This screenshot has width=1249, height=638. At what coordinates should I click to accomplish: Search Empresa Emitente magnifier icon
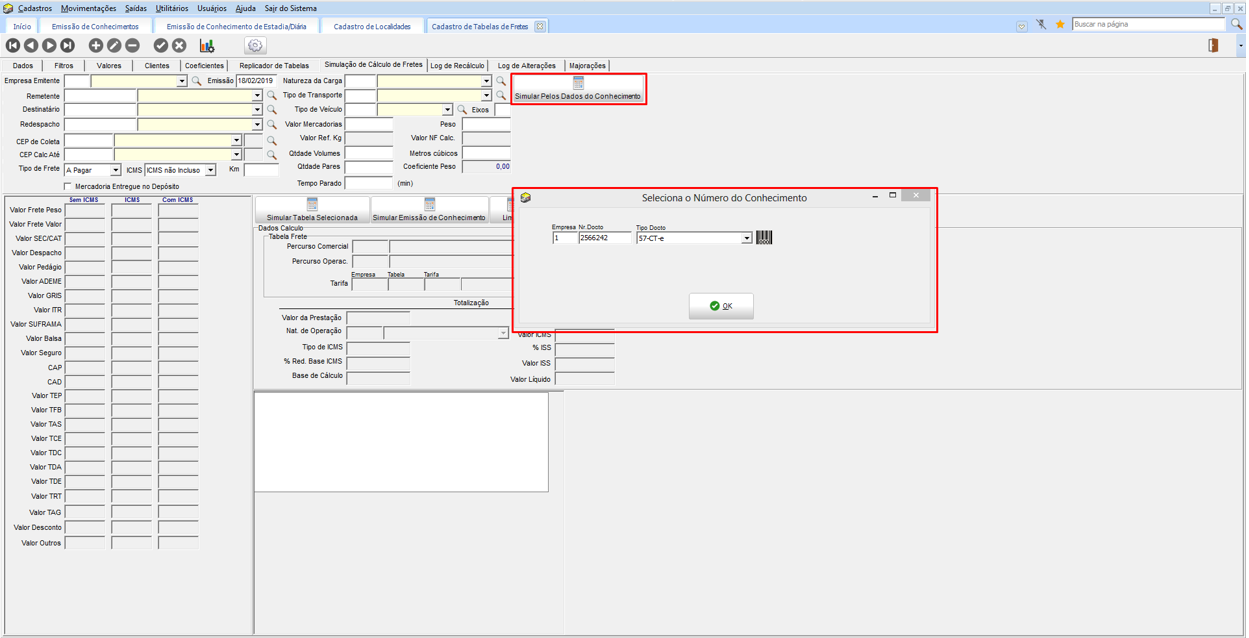[x=196, y=81]
